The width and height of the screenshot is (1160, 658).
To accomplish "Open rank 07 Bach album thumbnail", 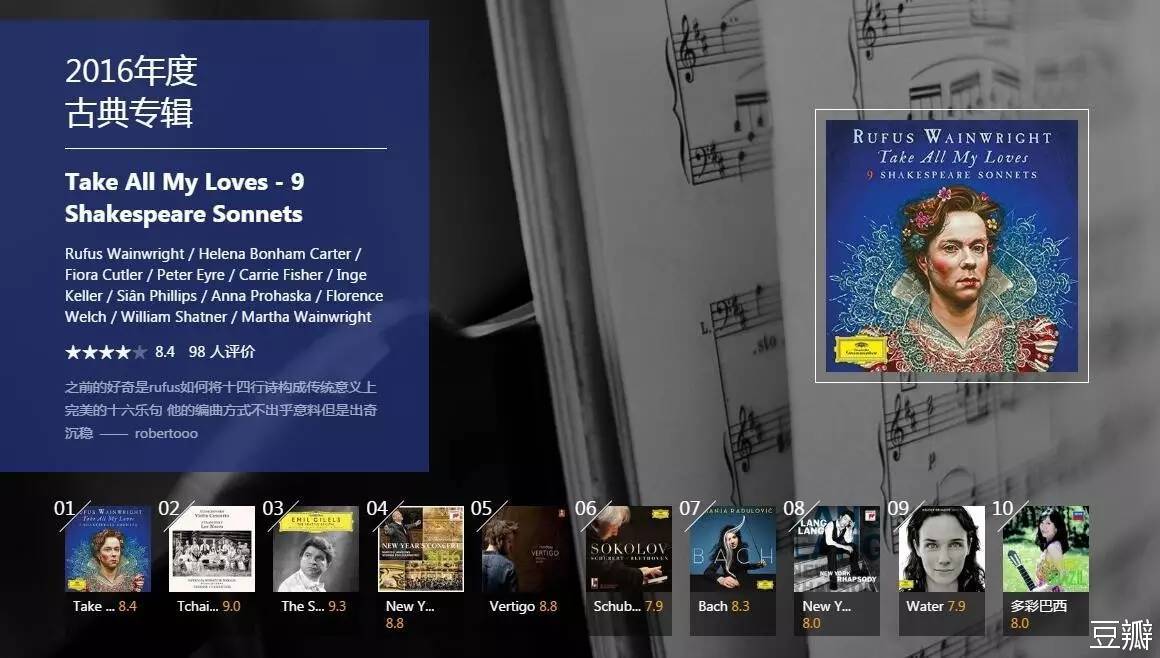I will click(x=733, y=549).
